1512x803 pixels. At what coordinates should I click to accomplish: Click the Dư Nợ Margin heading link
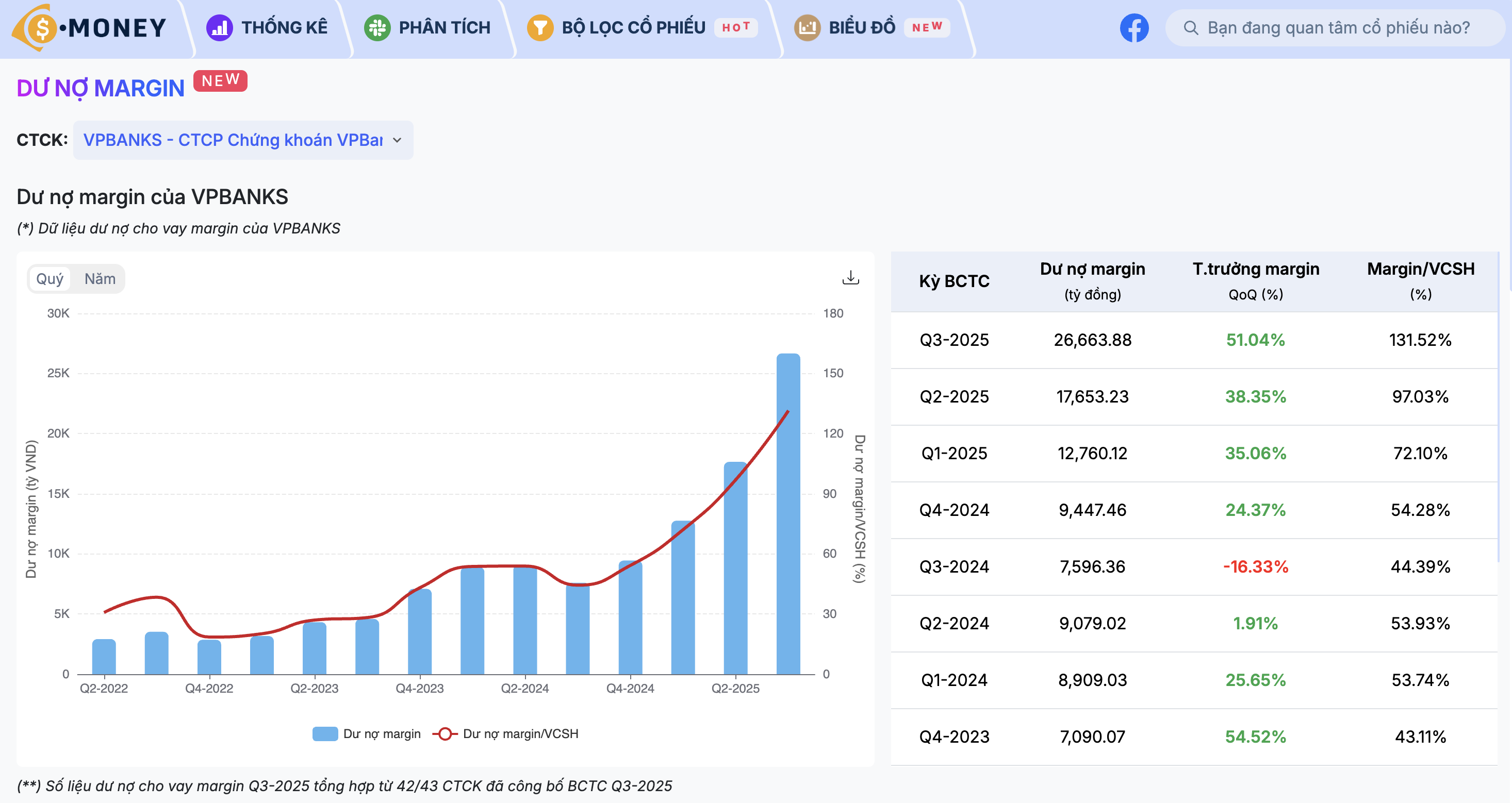[x=101, y=89]
